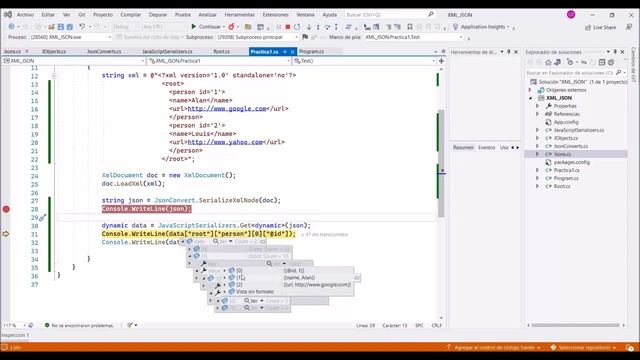
Task: Click the split editor plus icon
Action: pyautogui.click(x=441, y=61)
